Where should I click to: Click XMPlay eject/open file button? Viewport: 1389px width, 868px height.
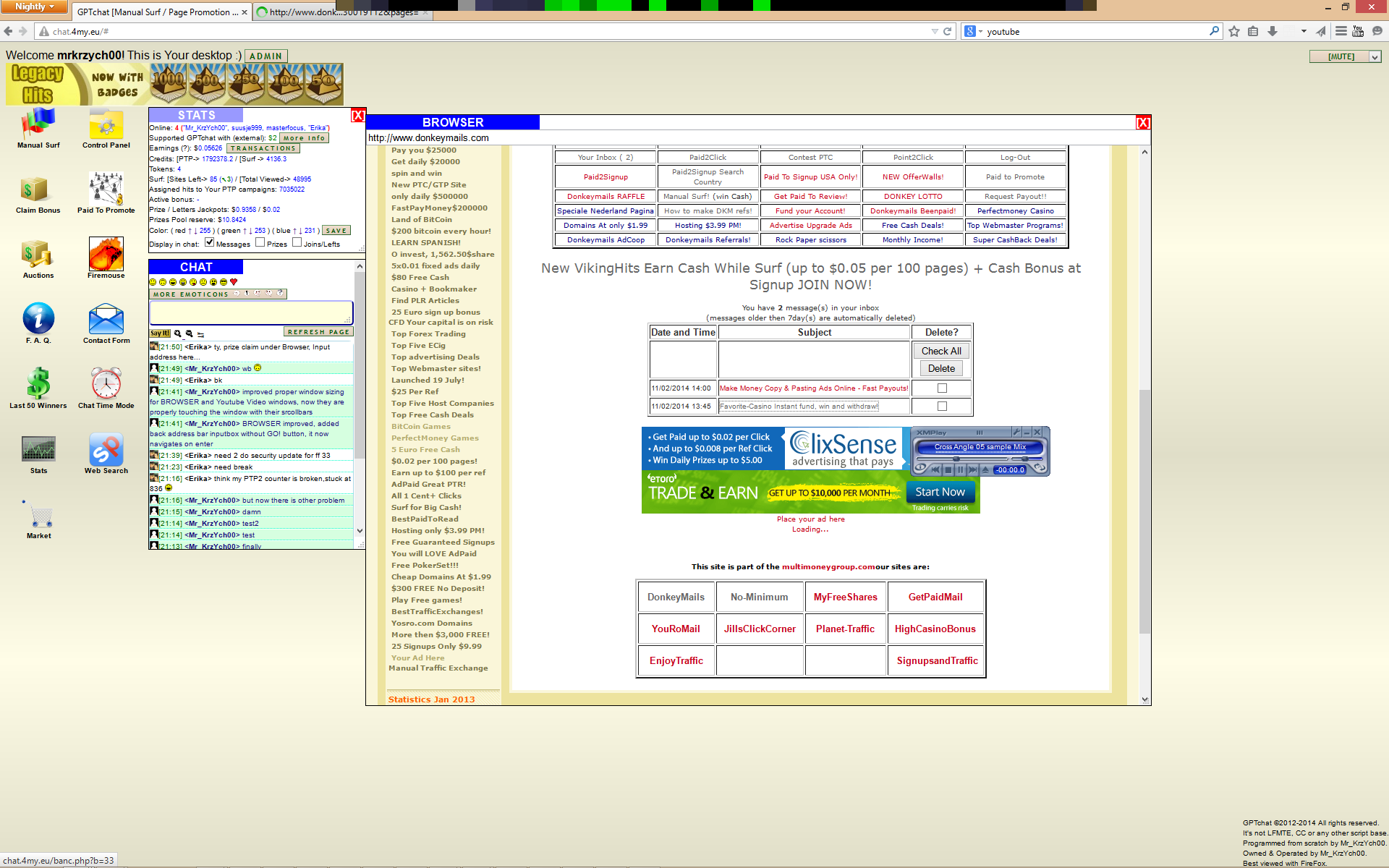985,469
